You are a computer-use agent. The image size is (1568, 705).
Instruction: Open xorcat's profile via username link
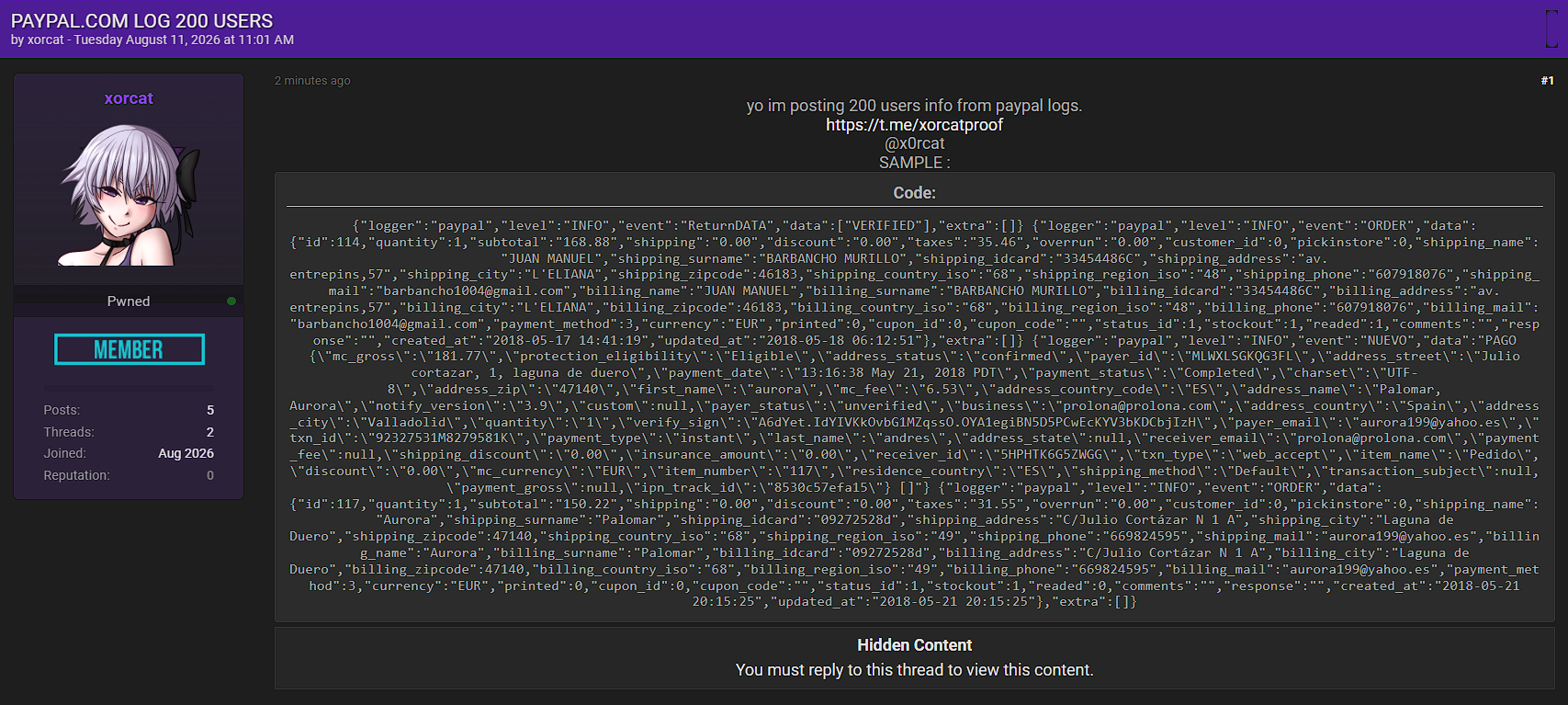pos(129,98)
